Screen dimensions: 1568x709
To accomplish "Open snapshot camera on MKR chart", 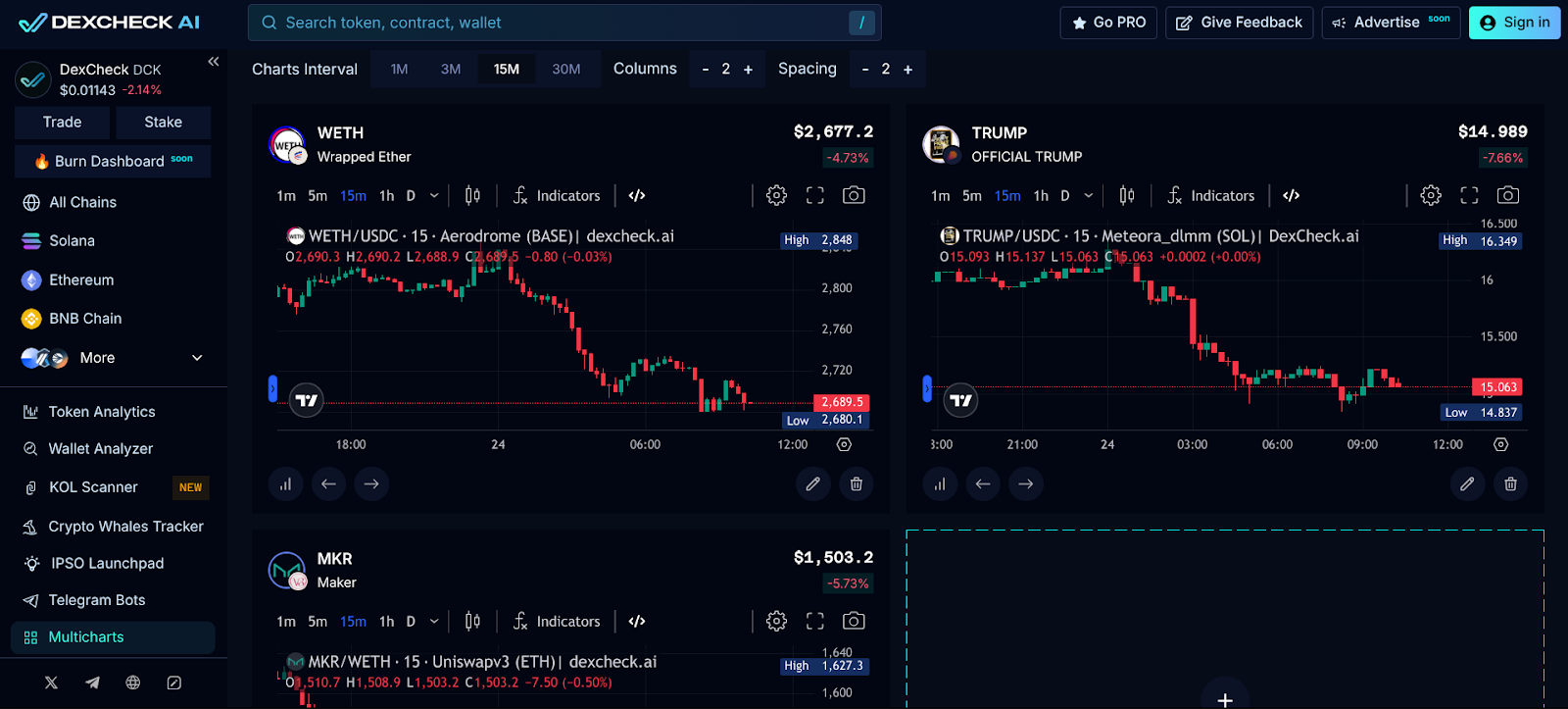I will coord(854,621).
